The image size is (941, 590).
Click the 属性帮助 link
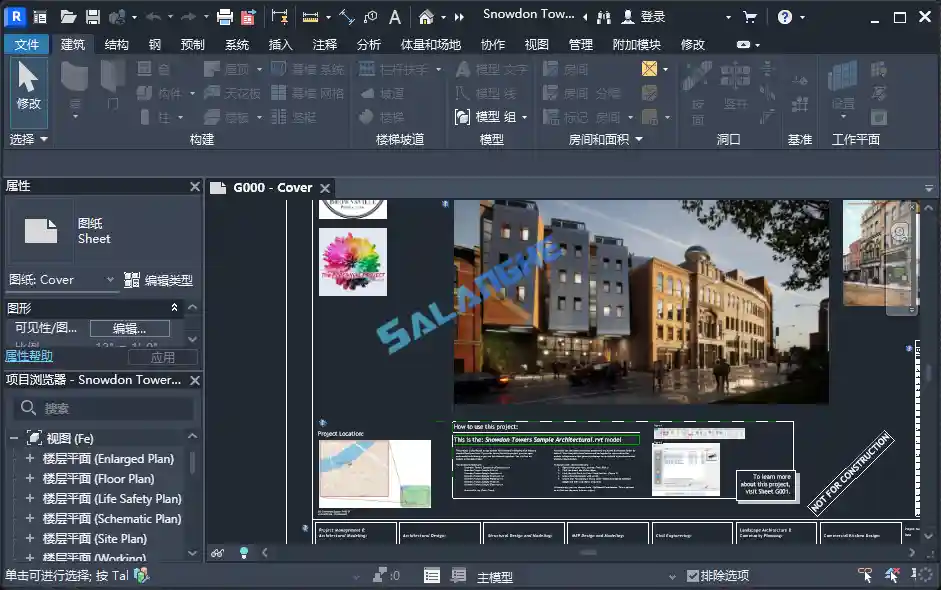[x=28, y=356]
